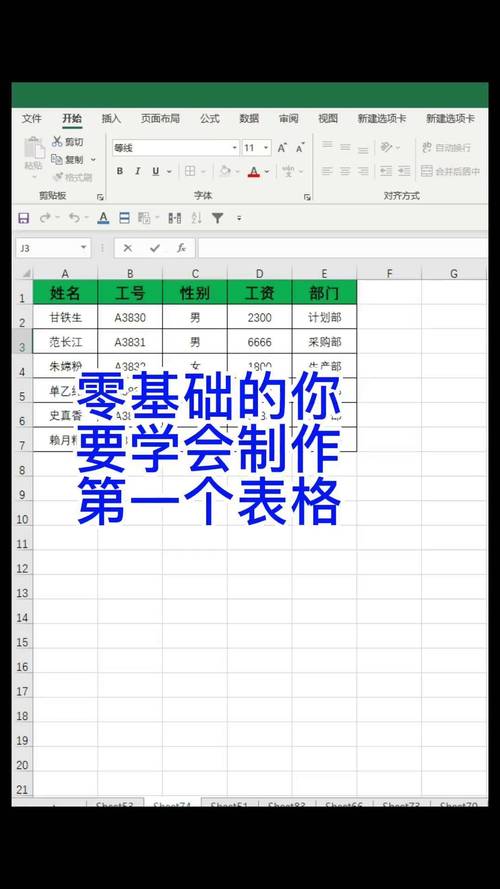Switch to the Review (审阅) tab
Image resolution: width=500 pixels, height=889 pixels.
289,118
